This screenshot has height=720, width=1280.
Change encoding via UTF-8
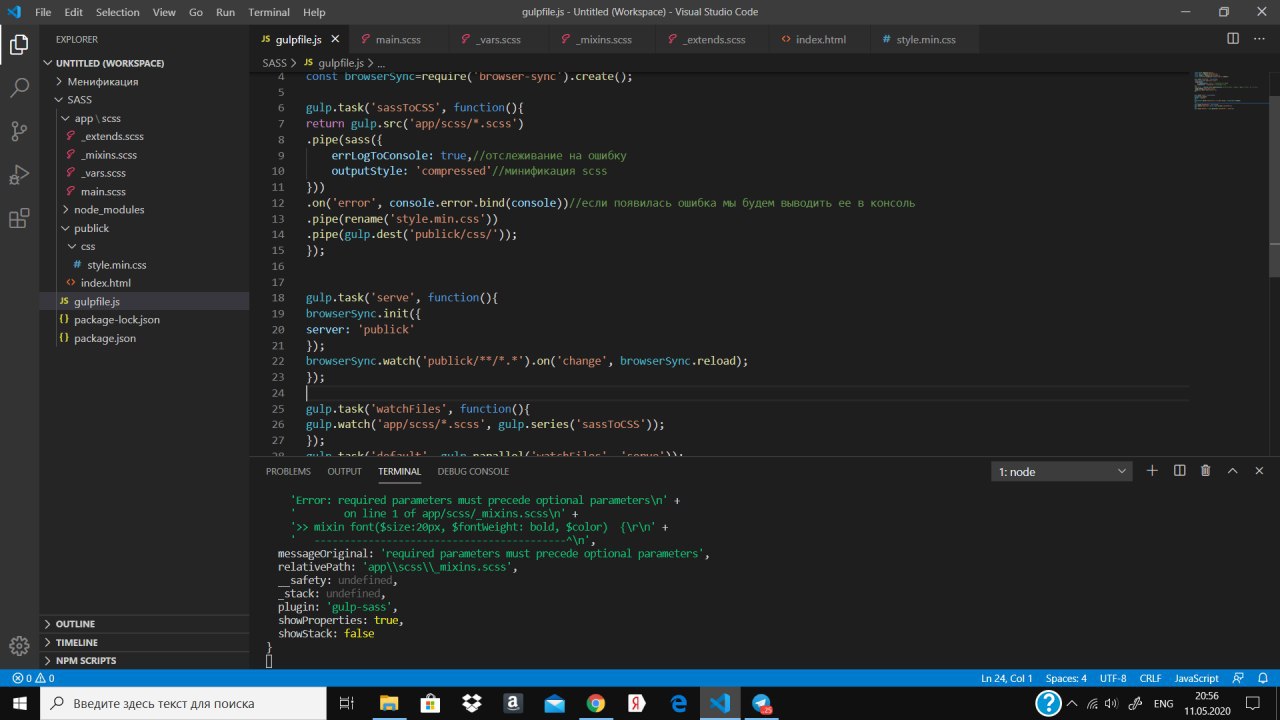coord(1113,678)
